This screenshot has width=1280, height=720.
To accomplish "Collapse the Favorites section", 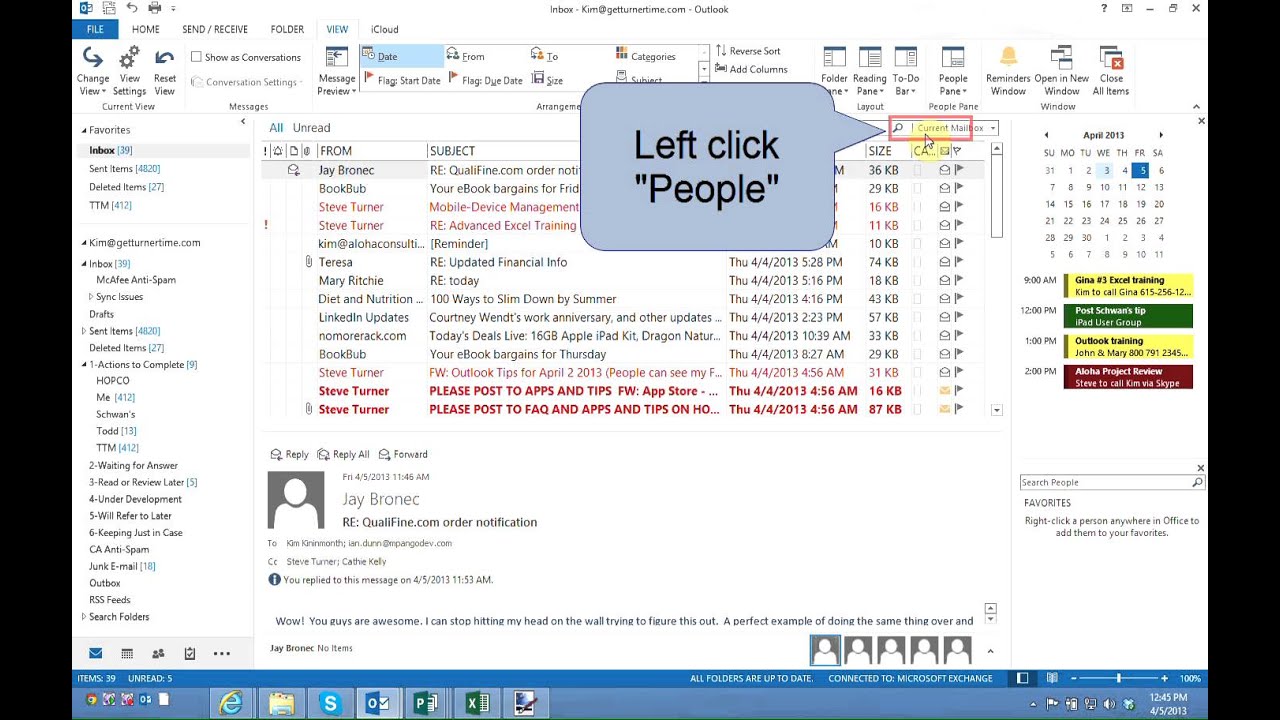I will (x=84, y=130).
